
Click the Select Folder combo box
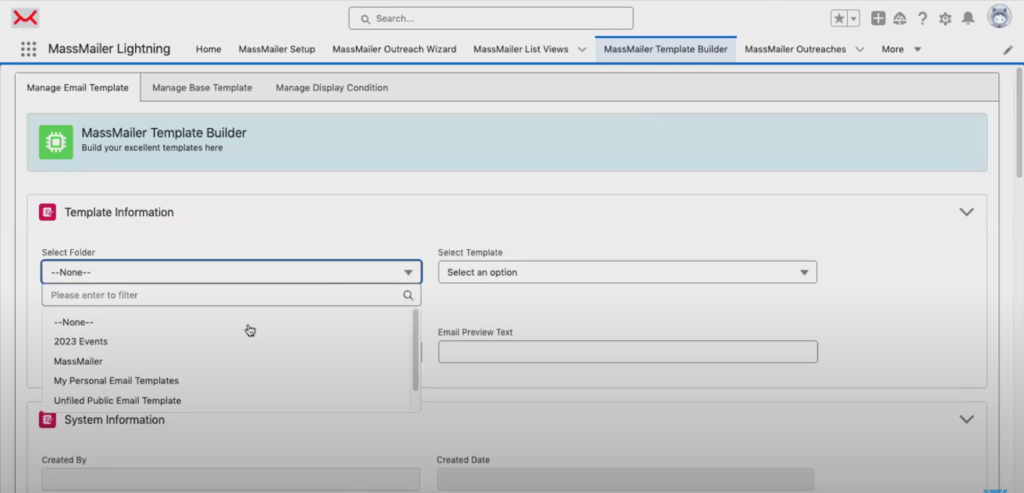click(231, 272)
